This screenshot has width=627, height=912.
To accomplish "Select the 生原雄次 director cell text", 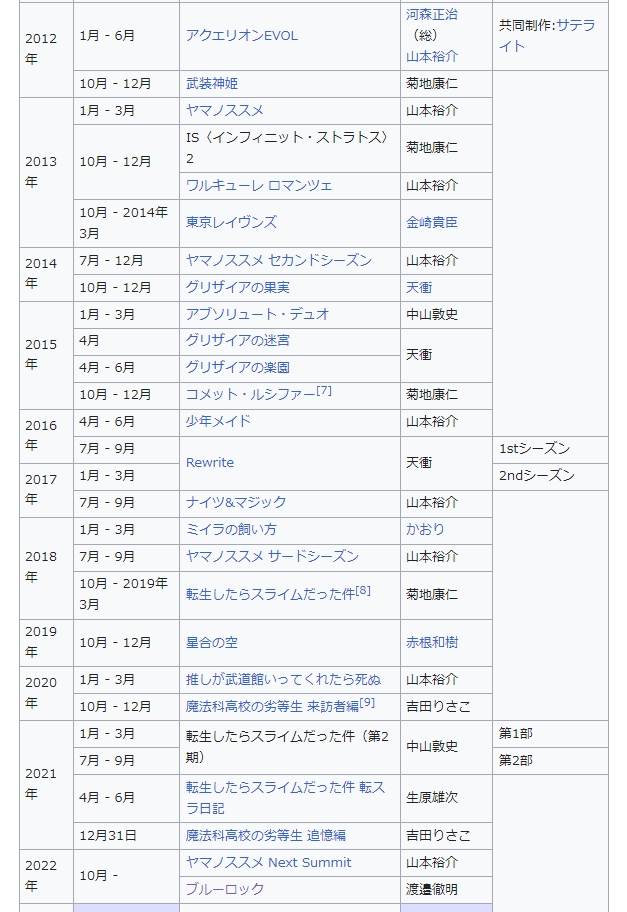I will [432, 798].
